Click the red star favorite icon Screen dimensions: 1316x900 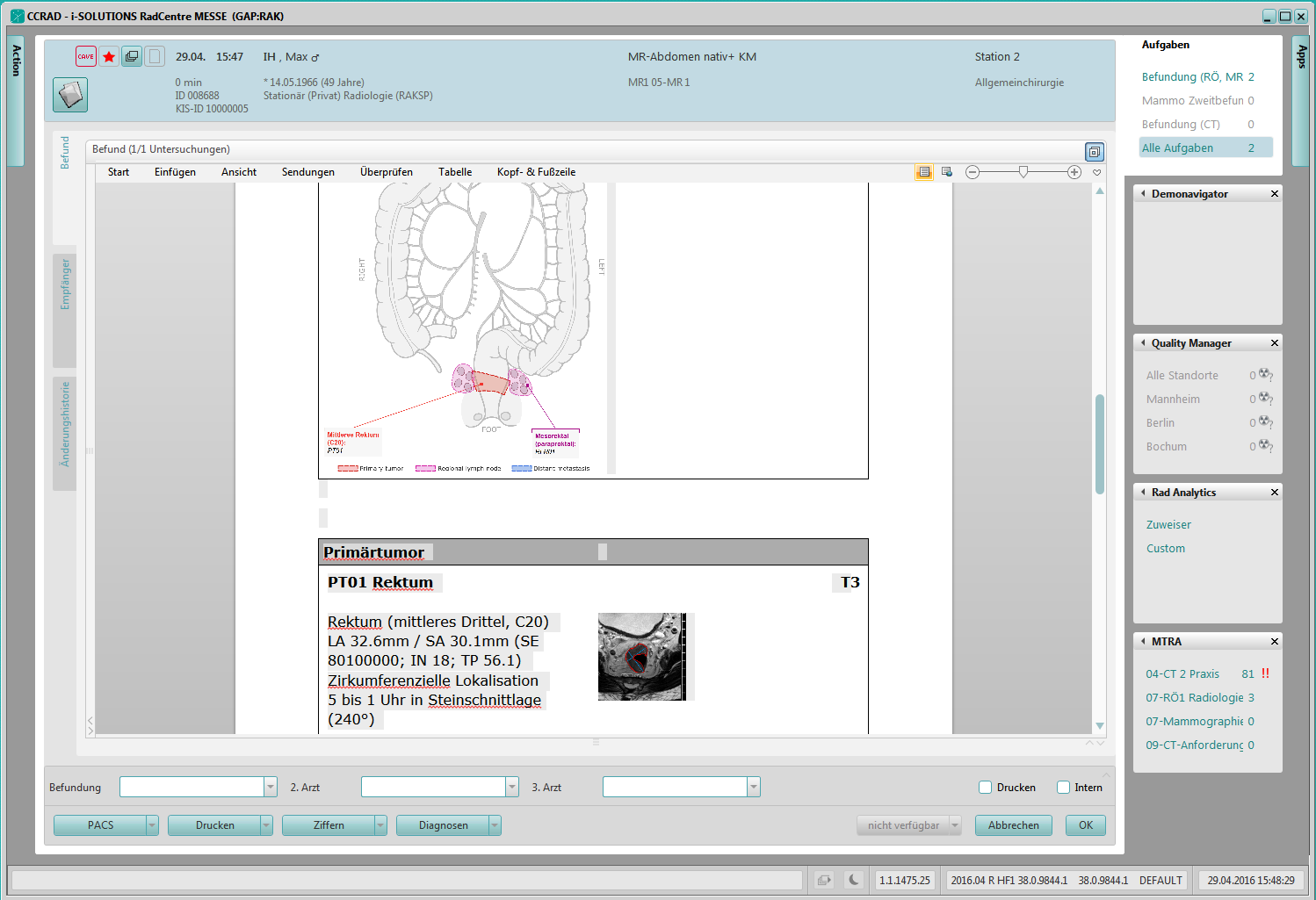109,57
